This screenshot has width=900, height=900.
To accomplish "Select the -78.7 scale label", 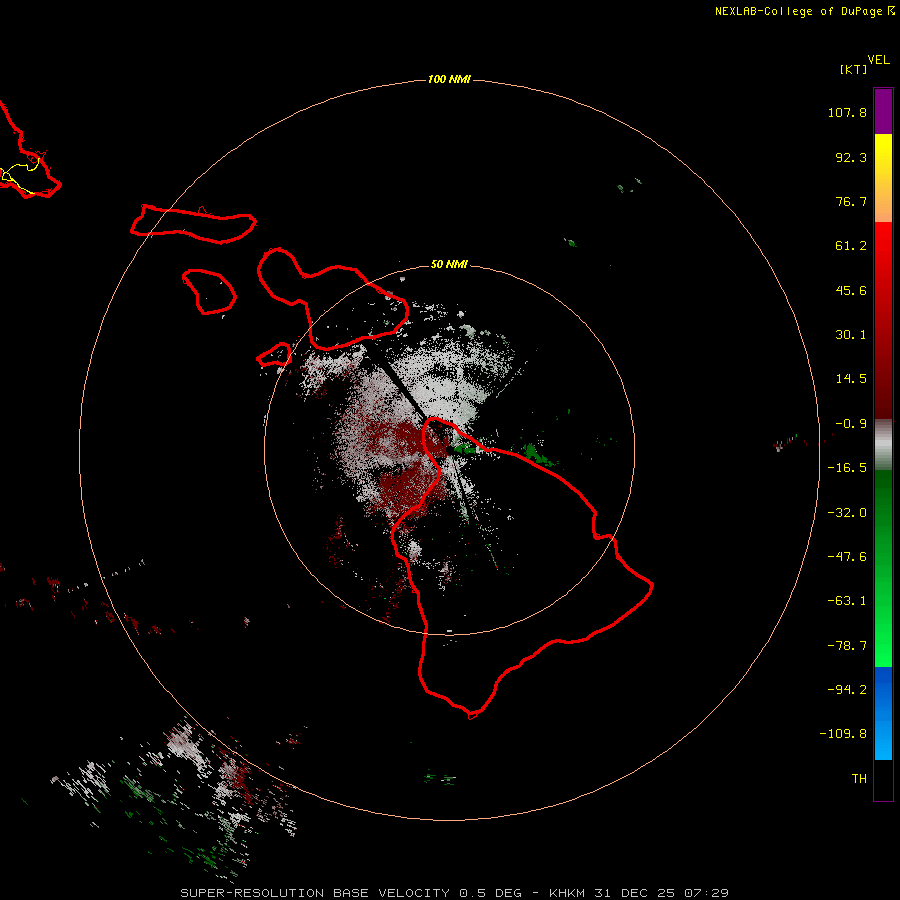I will point(847,646).
